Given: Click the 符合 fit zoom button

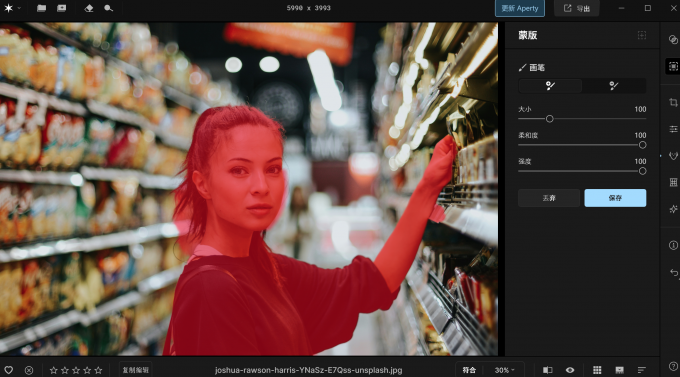Looking at the screenshot, I should coord(469,370).
